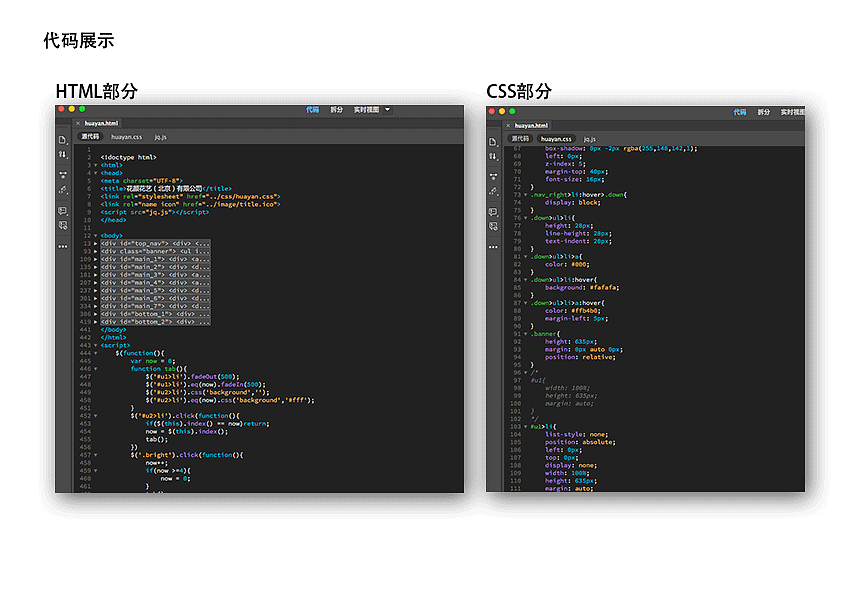
Task: Remove Comment icon in CSS window toolbar
Action: pos(493,227)
